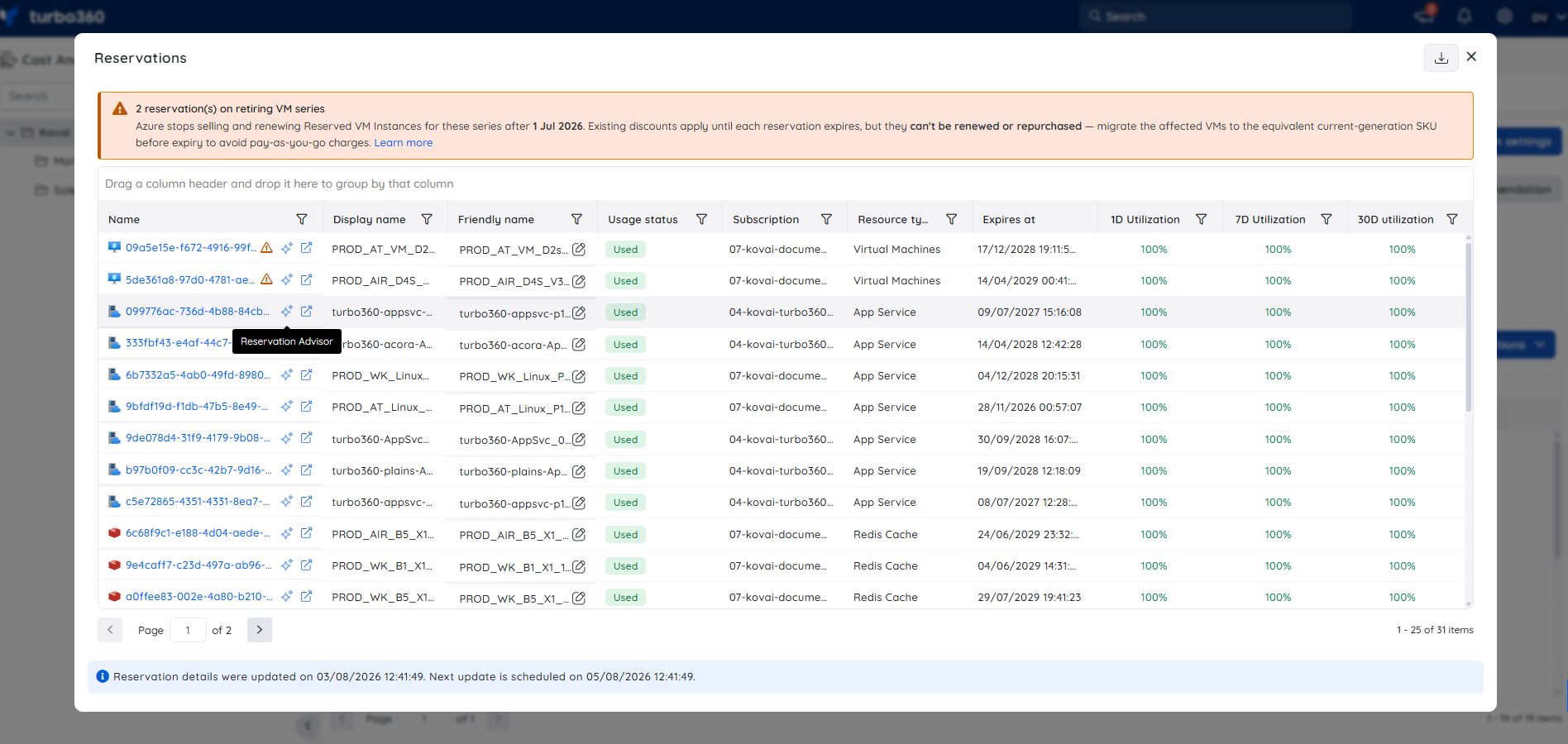The image size is (1568, 744).
Task: Close the Reservations dialog
Action: 1471,57
